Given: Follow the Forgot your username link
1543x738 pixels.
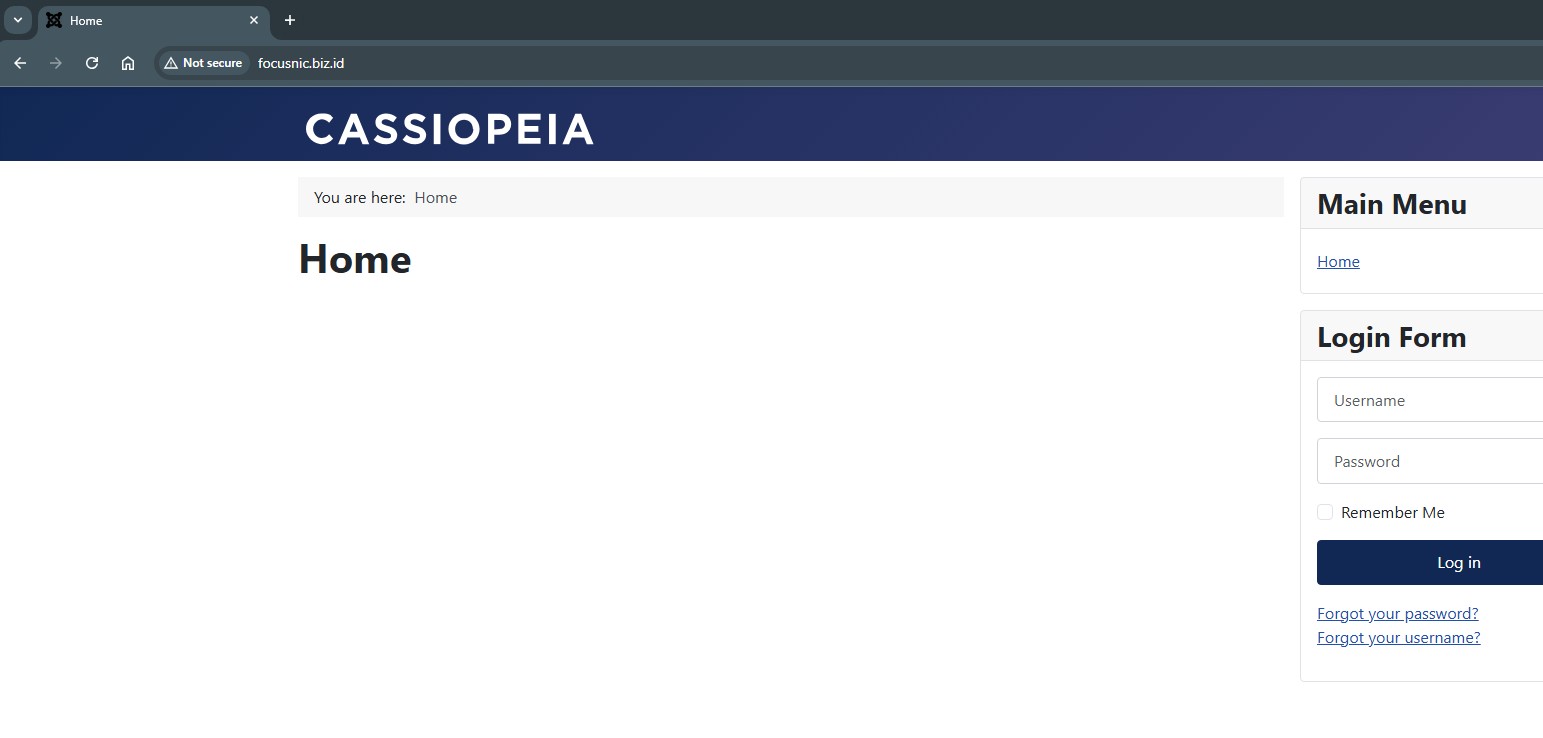Looking at the screenshot, I should (x=1398, y=638).
